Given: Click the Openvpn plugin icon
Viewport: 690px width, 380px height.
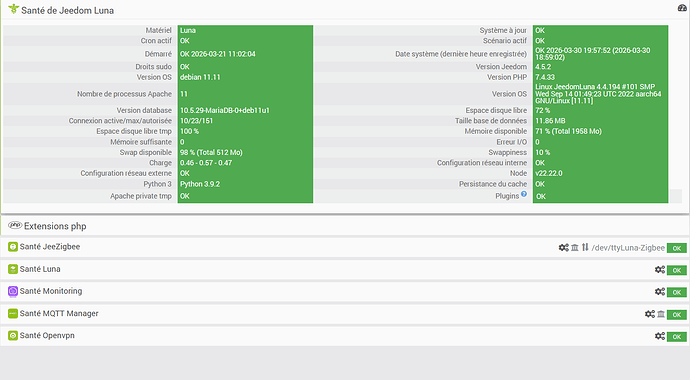Looking at the screenshot, I should [13, 336].
